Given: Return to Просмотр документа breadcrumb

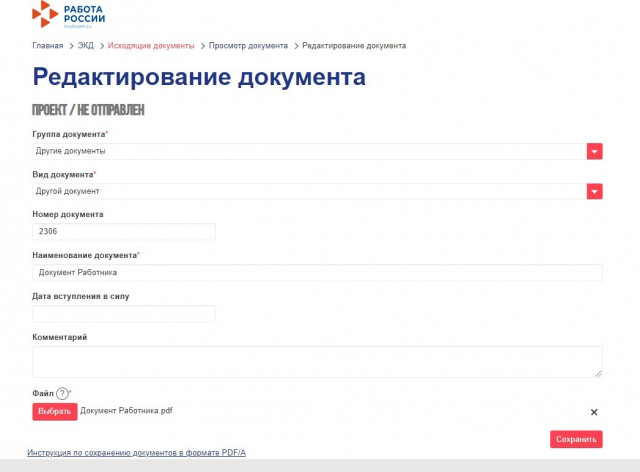Looking at the screenshot, I should coord(248,46).
